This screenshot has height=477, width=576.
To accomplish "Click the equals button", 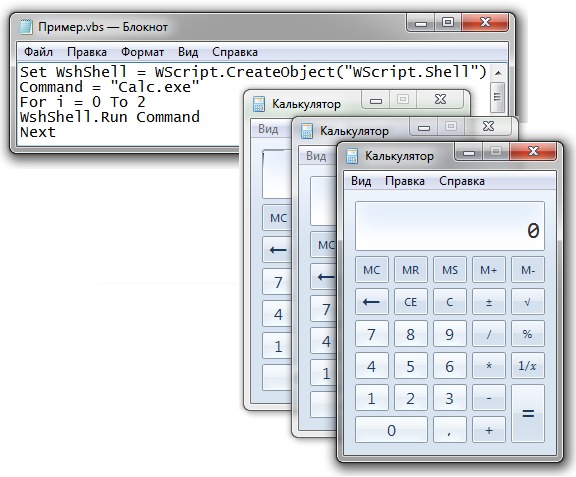I will [x=528, y=413].
